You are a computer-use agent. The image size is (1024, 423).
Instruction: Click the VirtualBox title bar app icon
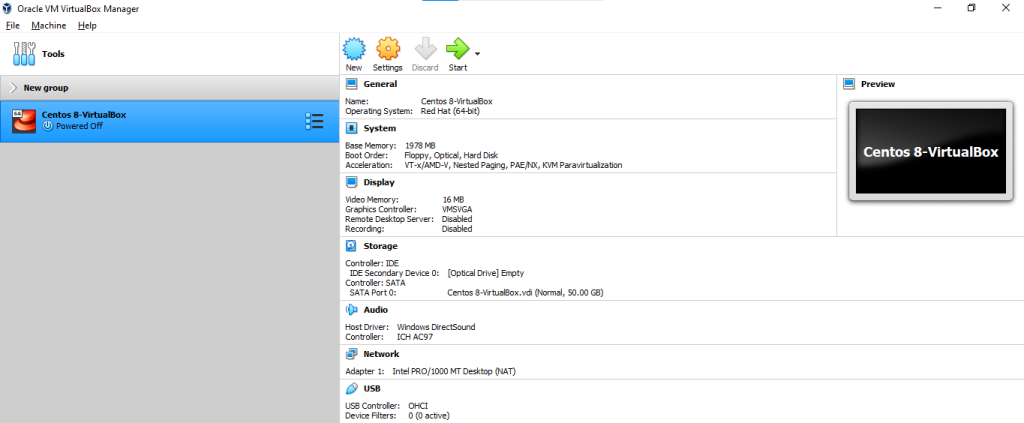[8, 8]
